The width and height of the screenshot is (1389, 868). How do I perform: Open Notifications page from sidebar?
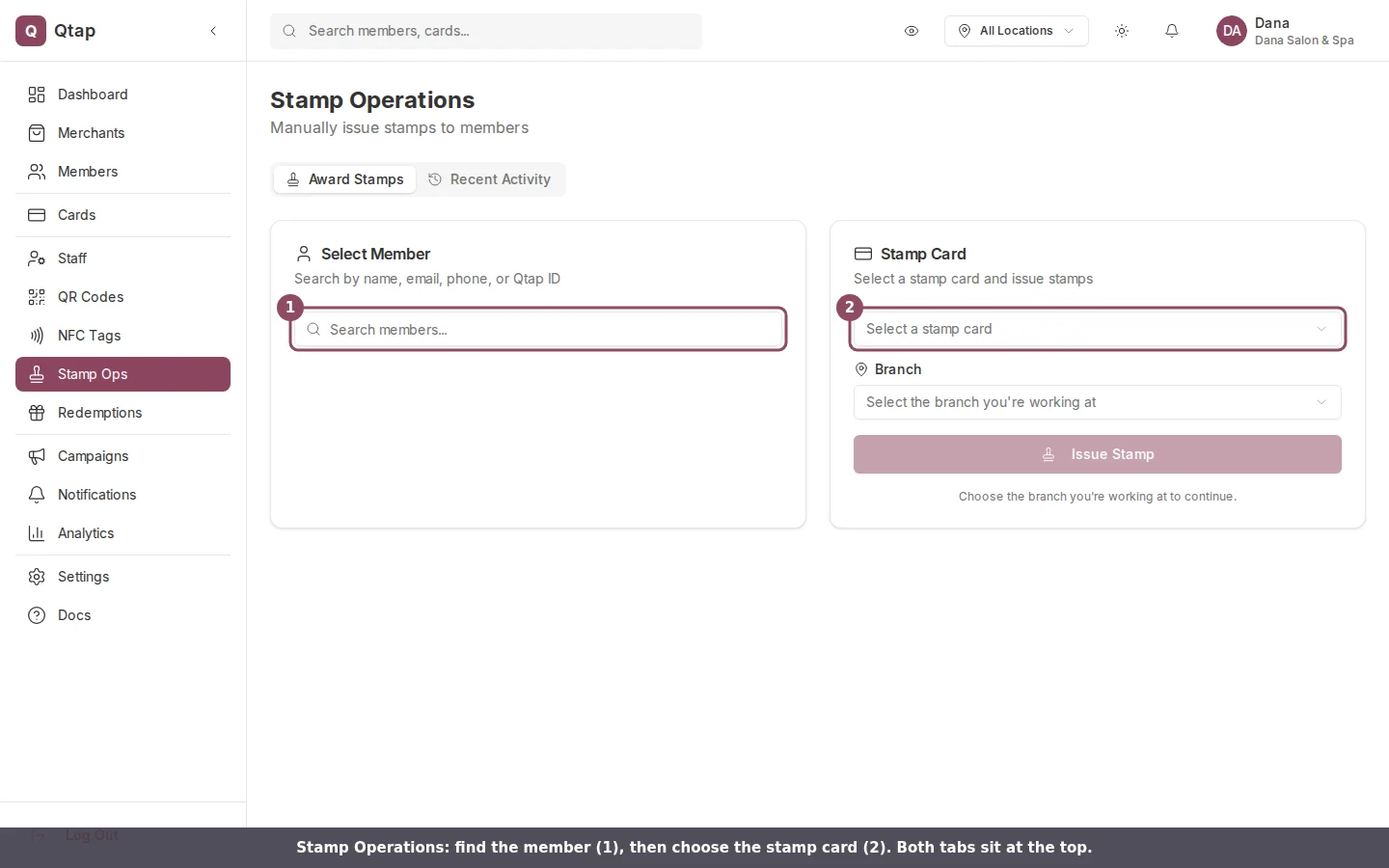(123, 495)
